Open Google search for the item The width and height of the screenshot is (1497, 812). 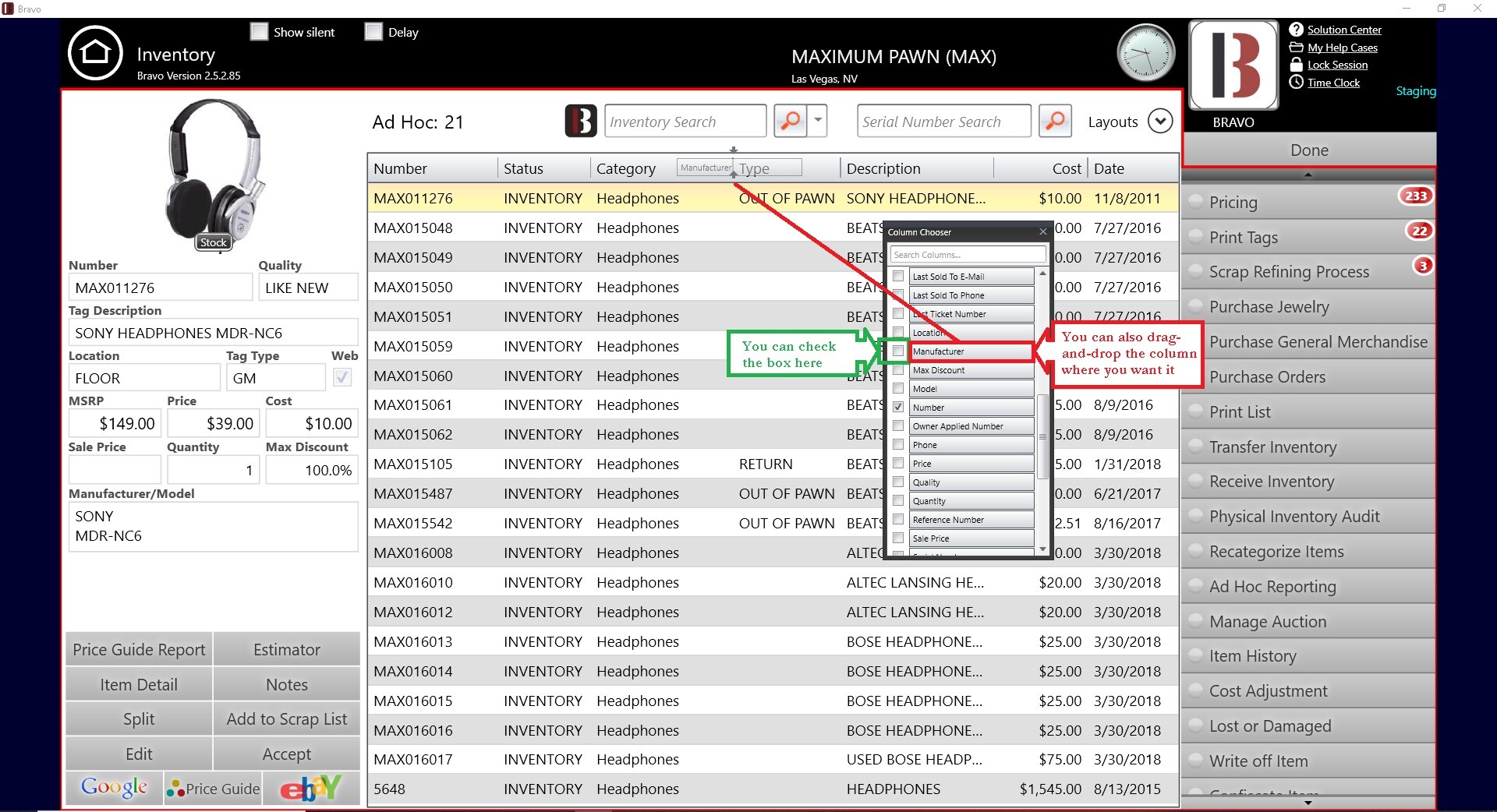click(115, 788)
